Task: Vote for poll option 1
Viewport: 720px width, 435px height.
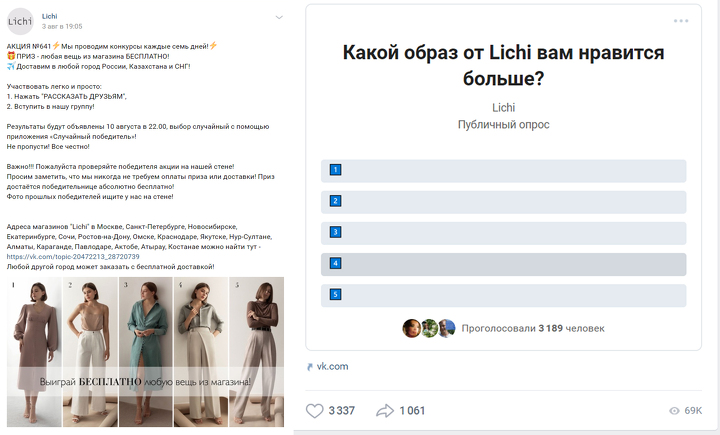Action: click(x=503, y=171)
